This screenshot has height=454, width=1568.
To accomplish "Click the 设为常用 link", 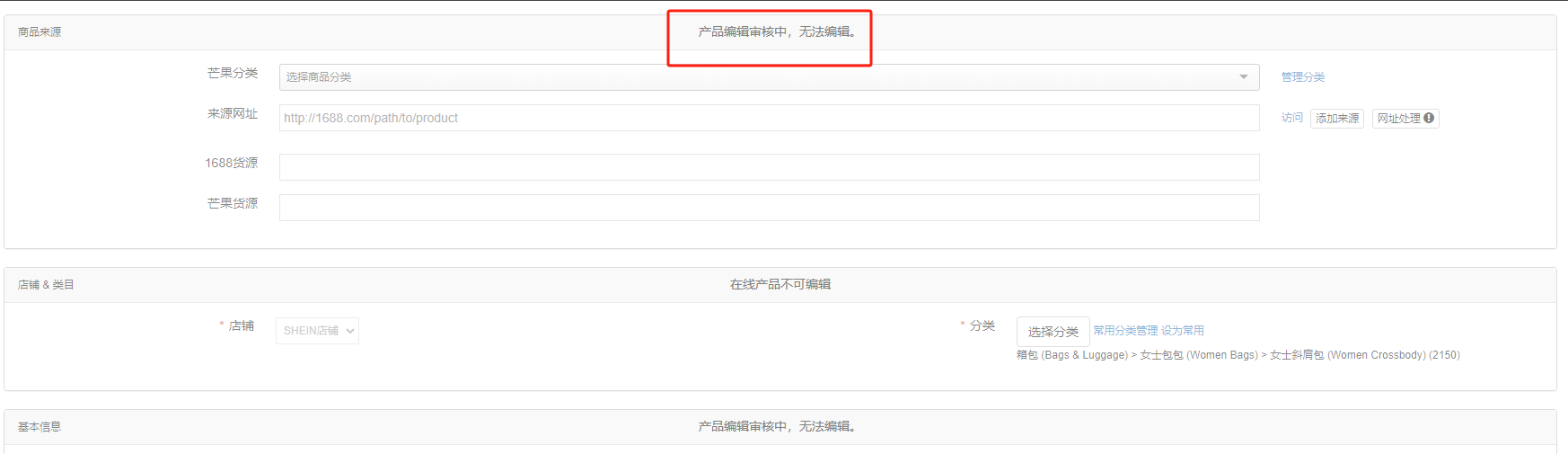I will tap(1183, 331).
